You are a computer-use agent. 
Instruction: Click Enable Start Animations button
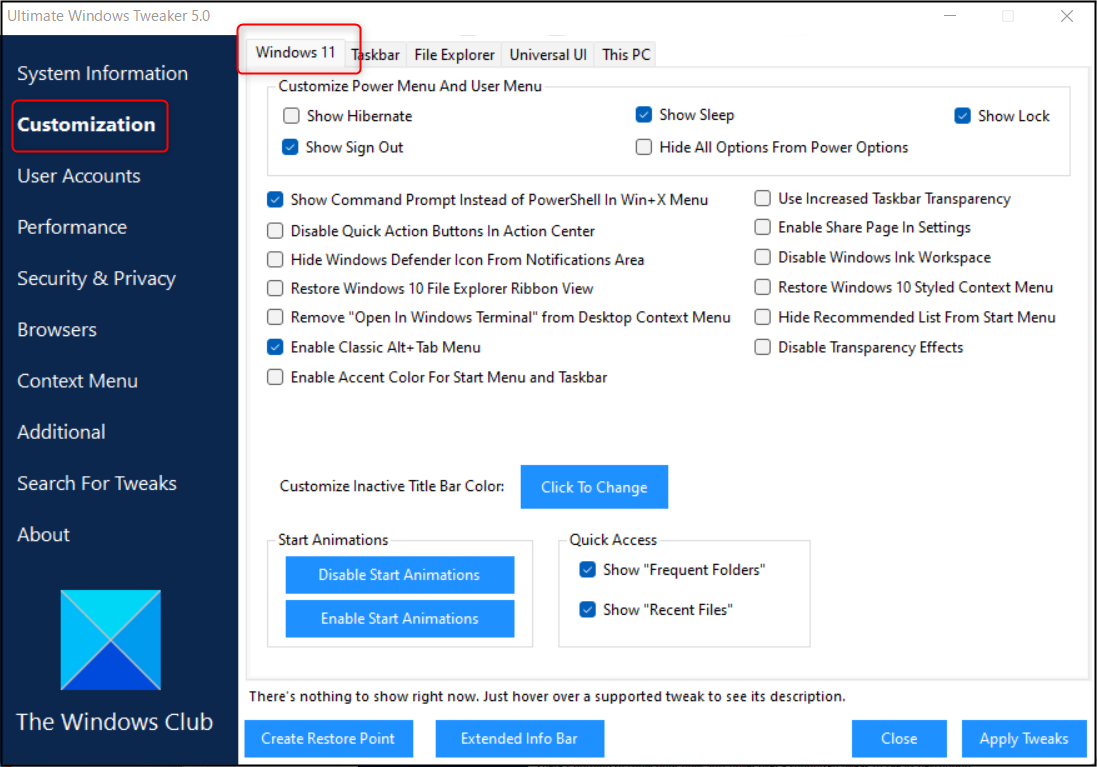[399, 619]
